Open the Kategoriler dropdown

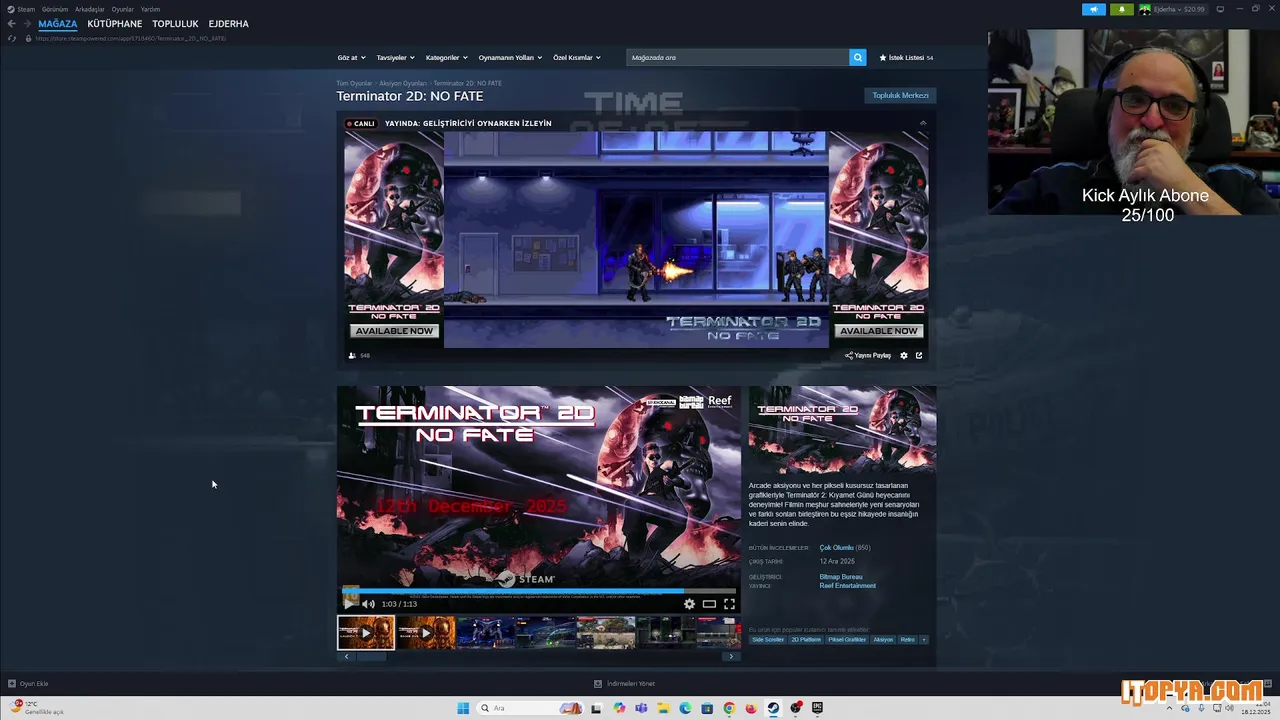click(x=446, y=57)
